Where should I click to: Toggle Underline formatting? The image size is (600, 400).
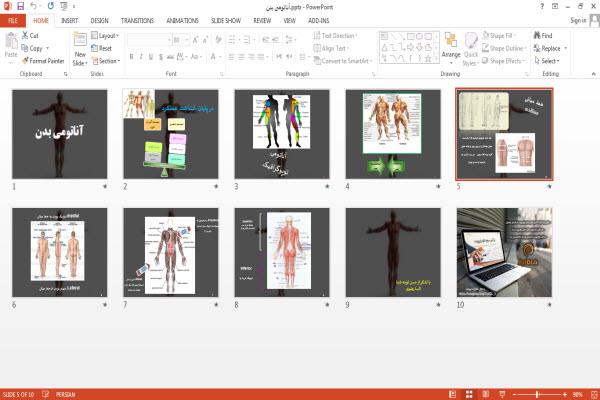tap(151, 57)
